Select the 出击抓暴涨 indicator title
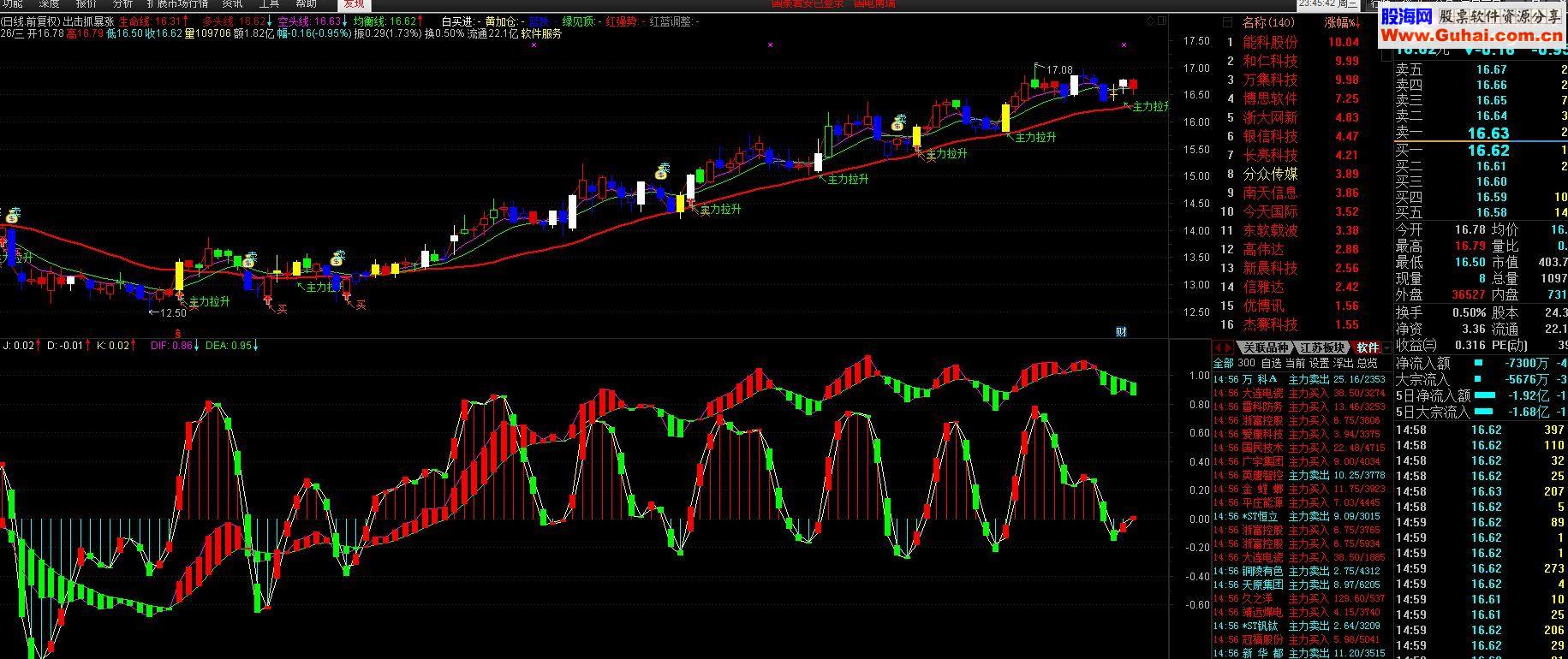 88,21
